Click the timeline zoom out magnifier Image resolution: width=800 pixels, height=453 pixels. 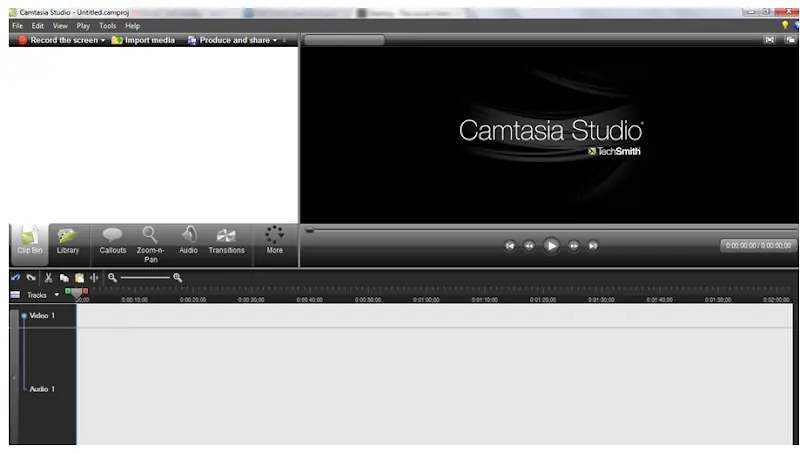112,278
